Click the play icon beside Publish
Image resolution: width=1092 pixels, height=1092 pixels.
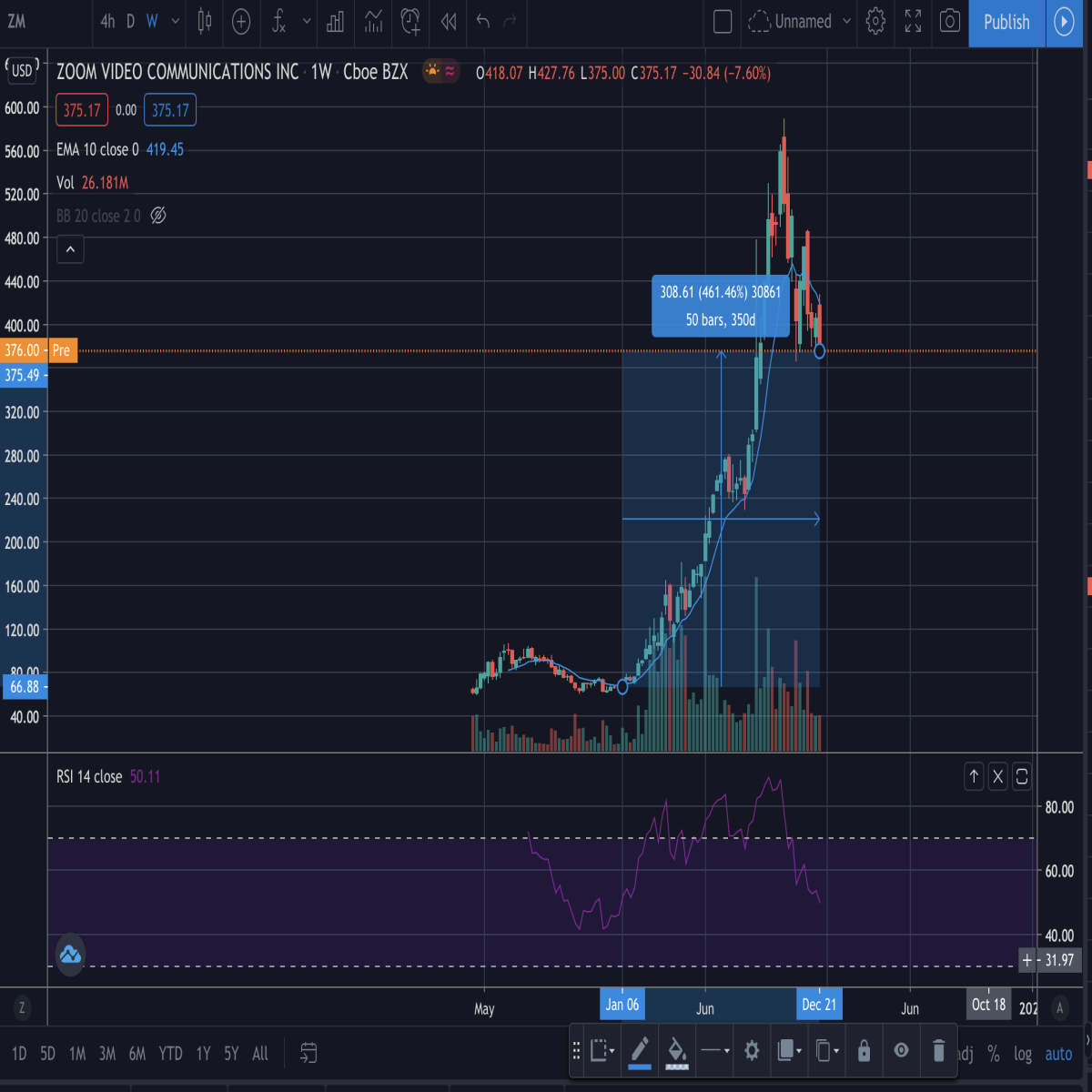tap(1064, 22)
